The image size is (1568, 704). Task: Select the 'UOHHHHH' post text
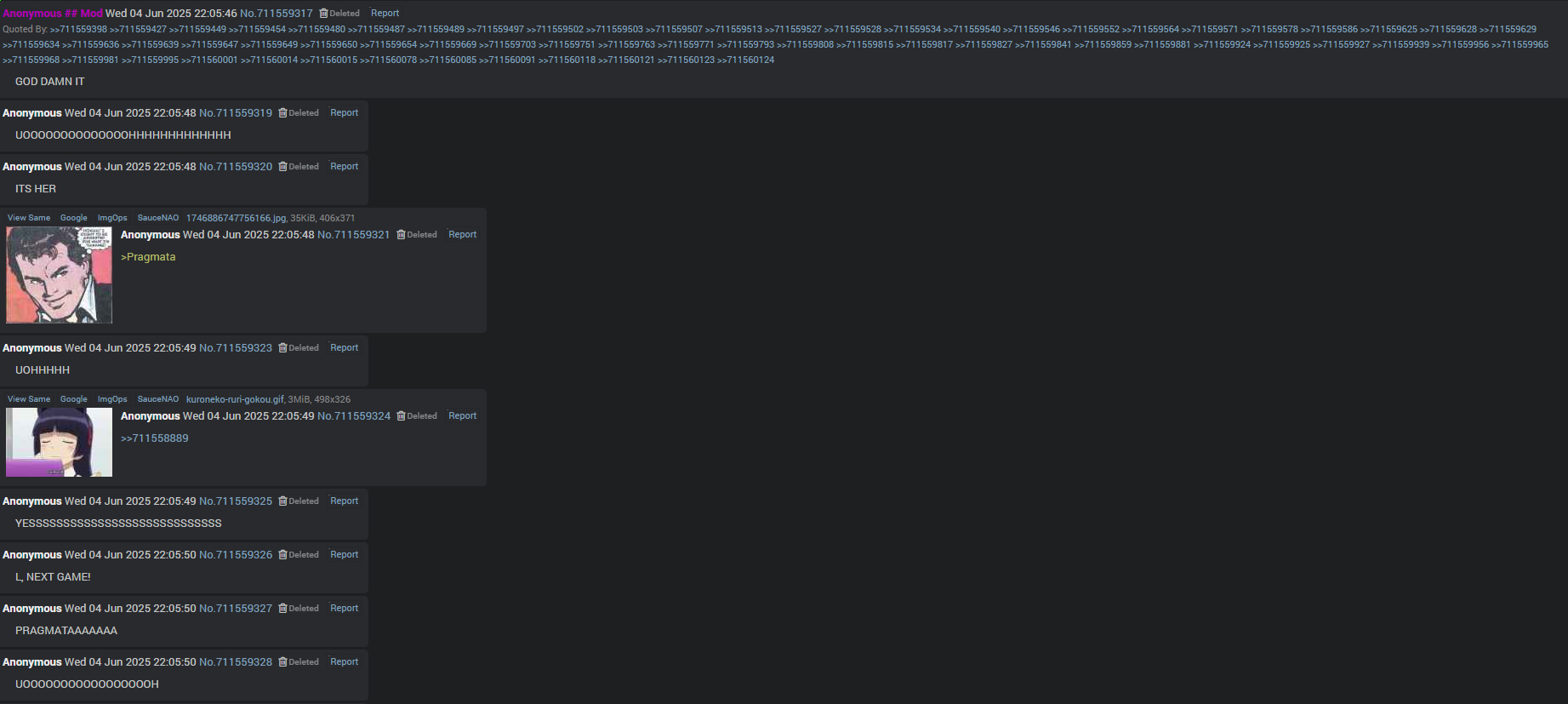click(43, 370)
